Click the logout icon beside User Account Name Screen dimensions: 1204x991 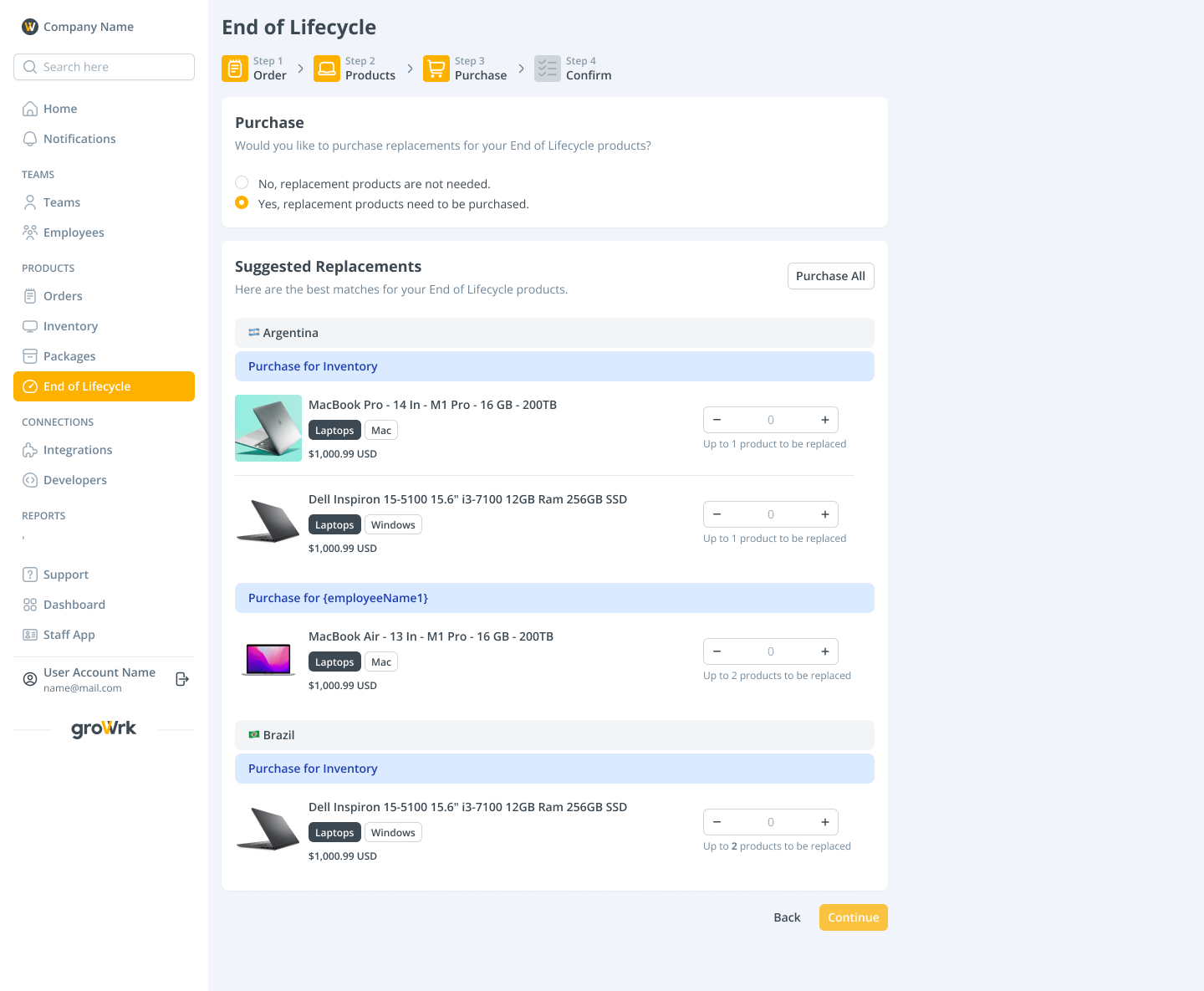[181, 679]
